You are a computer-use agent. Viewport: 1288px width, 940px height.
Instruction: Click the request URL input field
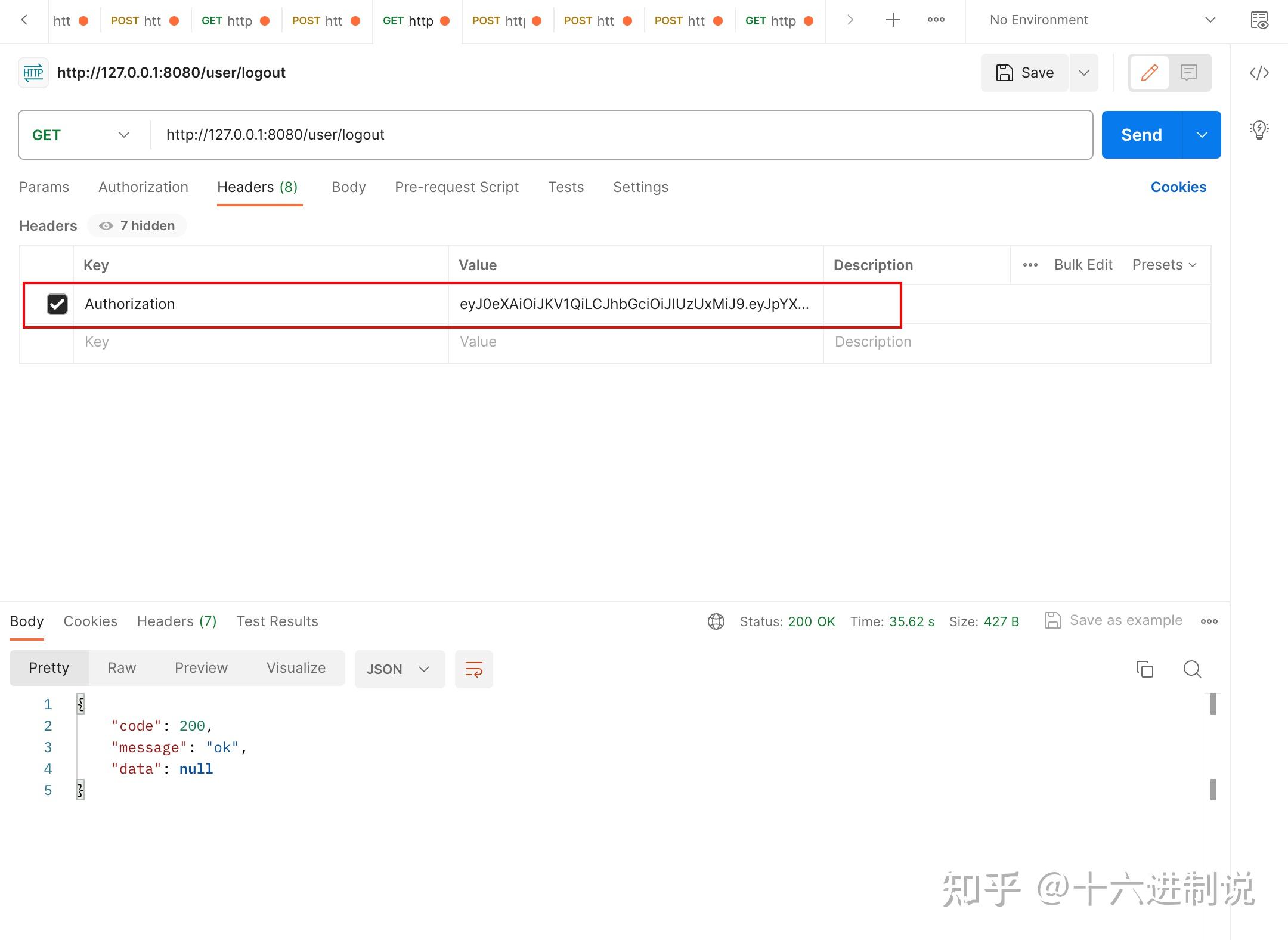(537, 134)
